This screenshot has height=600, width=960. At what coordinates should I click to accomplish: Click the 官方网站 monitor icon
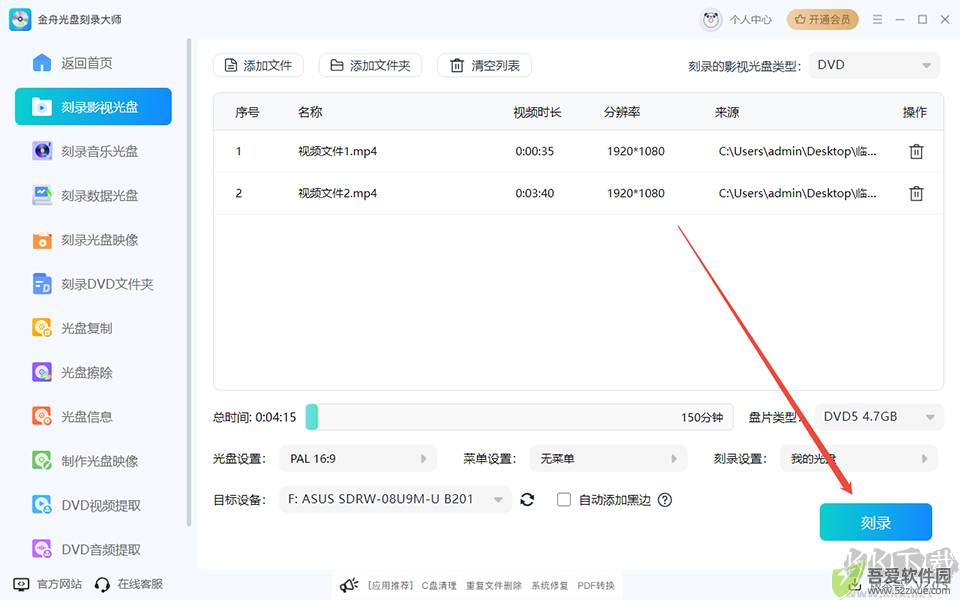click(x=21, y=584)
